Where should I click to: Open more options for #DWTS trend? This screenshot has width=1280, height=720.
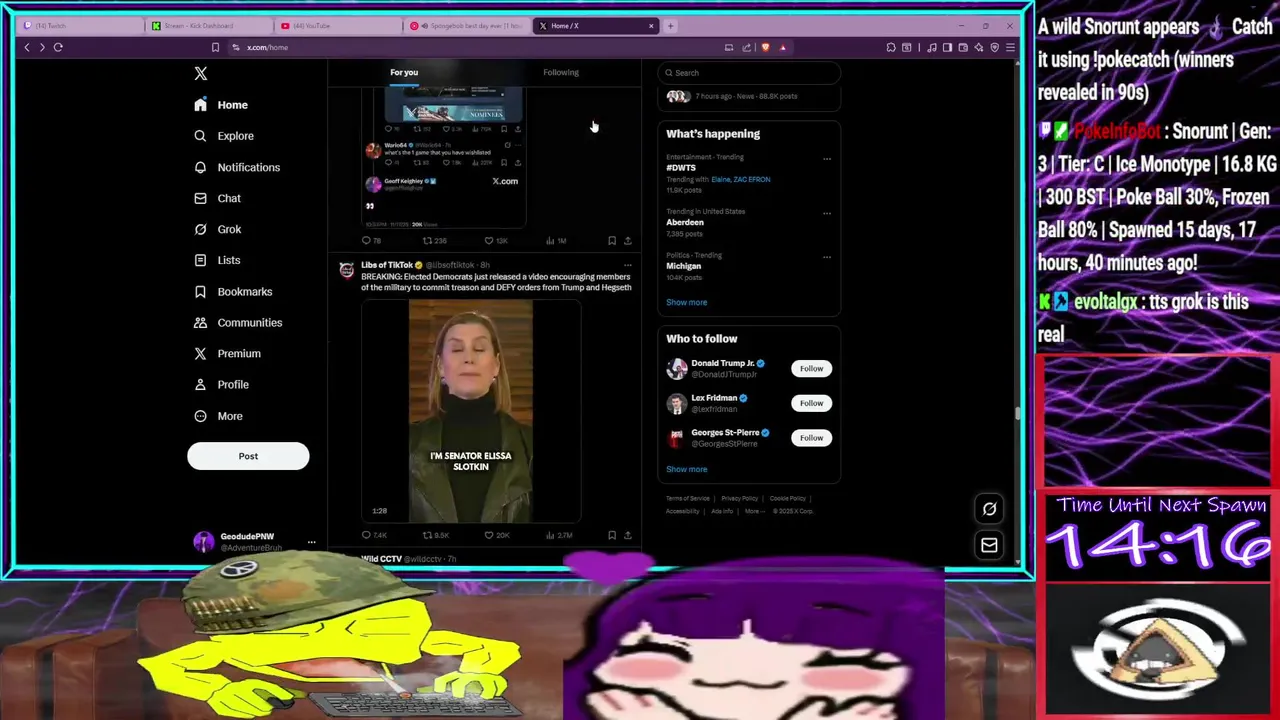827,158
